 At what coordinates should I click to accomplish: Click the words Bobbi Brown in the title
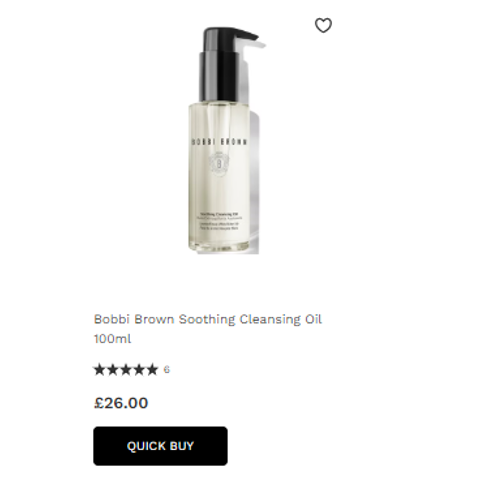[x=134, y=319]
